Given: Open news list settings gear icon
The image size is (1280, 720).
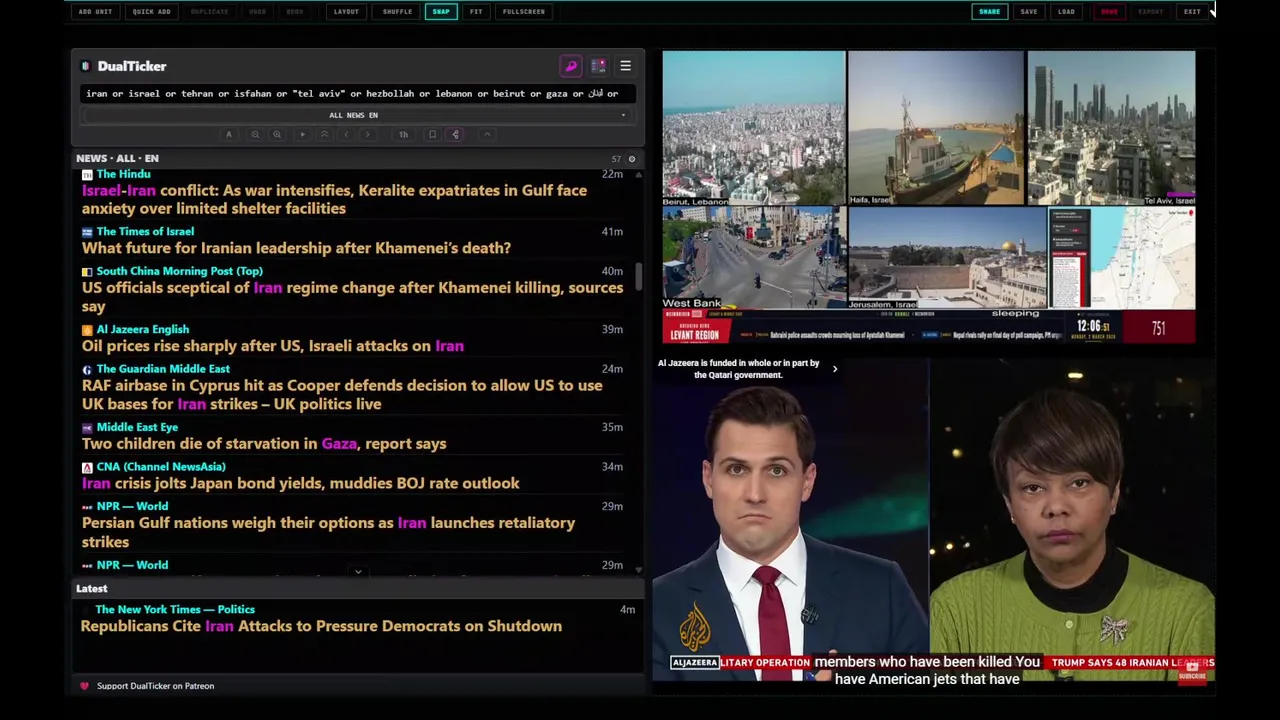Looking at the screenshot, I should click(x=631, y=159).
